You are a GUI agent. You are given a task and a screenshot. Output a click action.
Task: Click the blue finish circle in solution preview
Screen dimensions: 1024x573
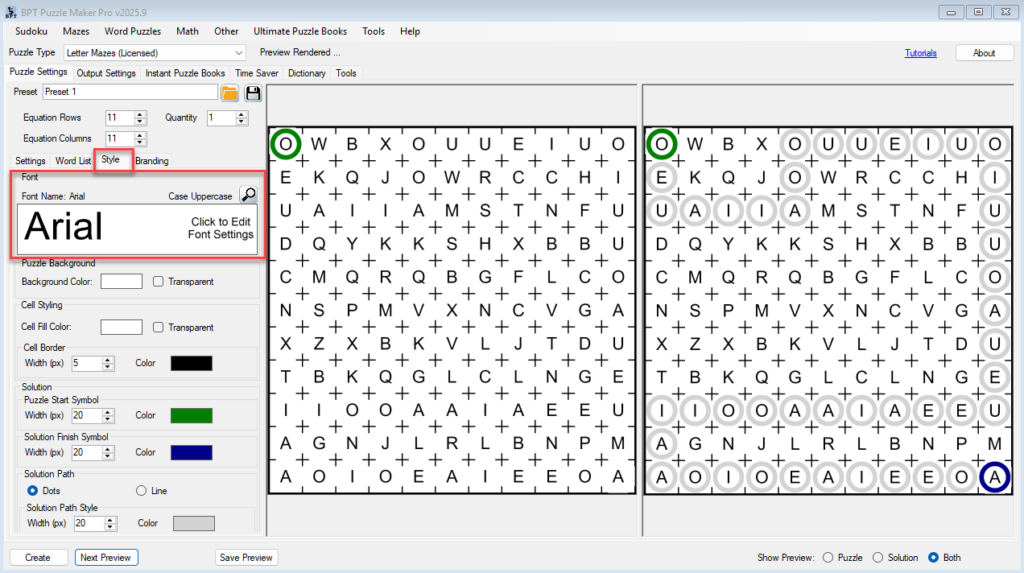pos(994,477)
